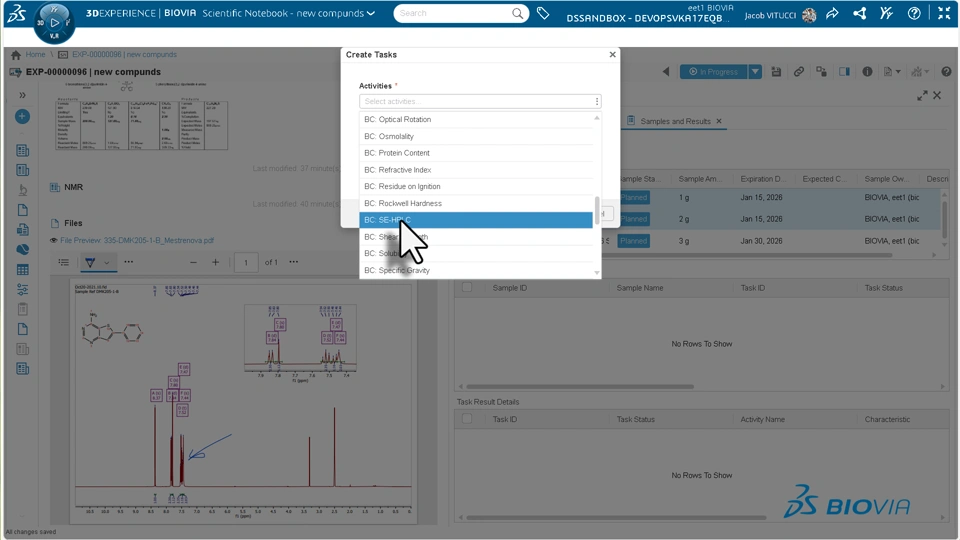Toggle select-all checkbox beside Task ID
The width and height of the screenshot is (960, 540).
click(x=467, y=419)
